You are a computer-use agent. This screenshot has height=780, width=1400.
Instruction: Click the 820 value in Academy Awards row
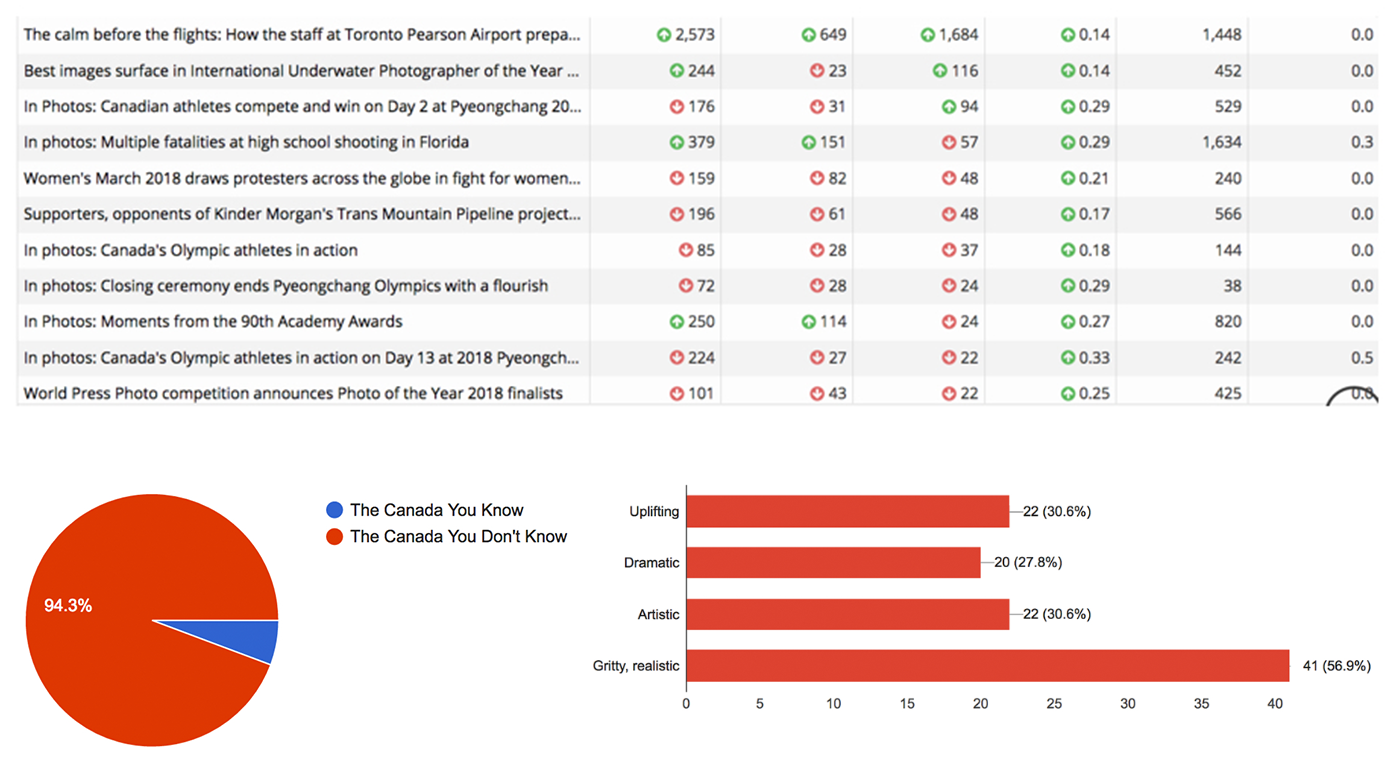1228,322
